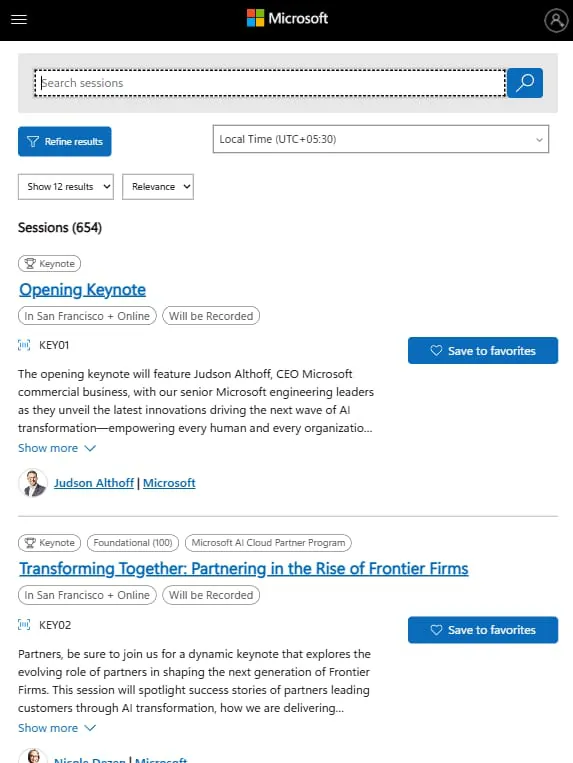Viewport: 573px width, 763px height.
Task: Click the heart icon for Opening Keynote
Action: pos(436,350)
